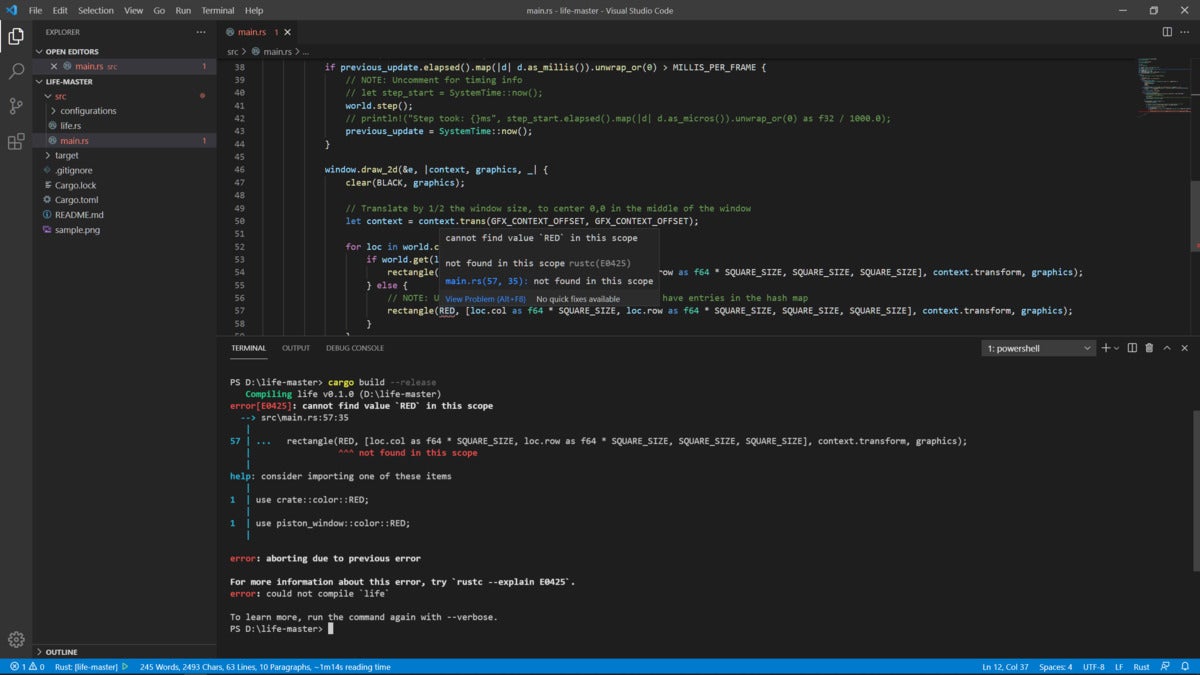
Task: Open the View menu
Action: [134, 10]
